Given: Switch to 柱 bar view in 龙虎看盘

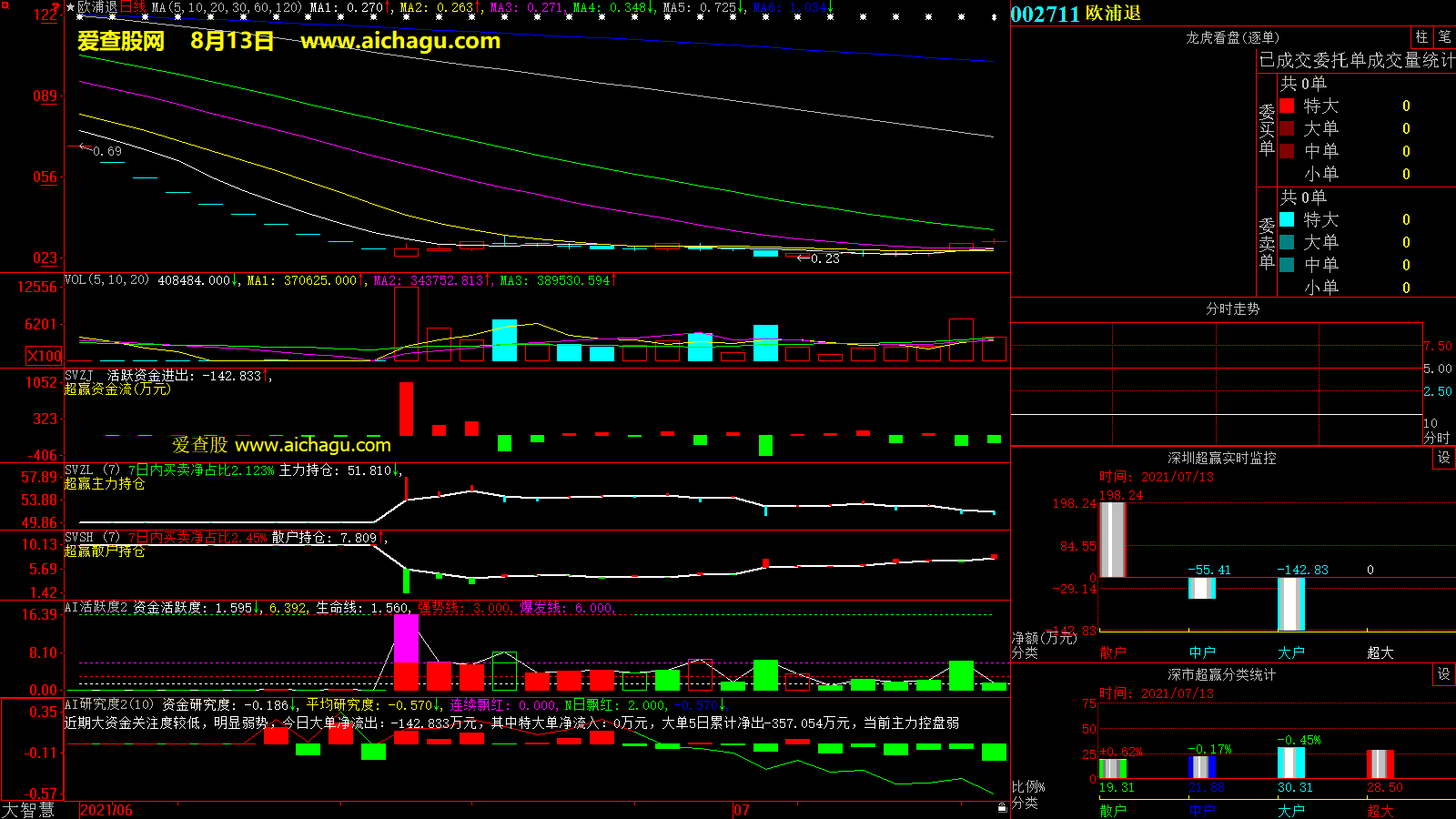Looking at the screenshot, I should (1421, 36).
